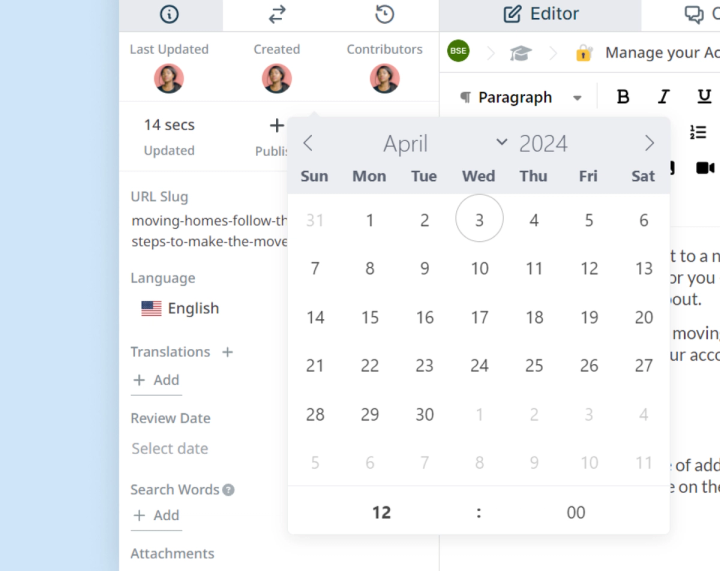Go to next month in calendar
This screenshot has height=571, width=720.
649,143
